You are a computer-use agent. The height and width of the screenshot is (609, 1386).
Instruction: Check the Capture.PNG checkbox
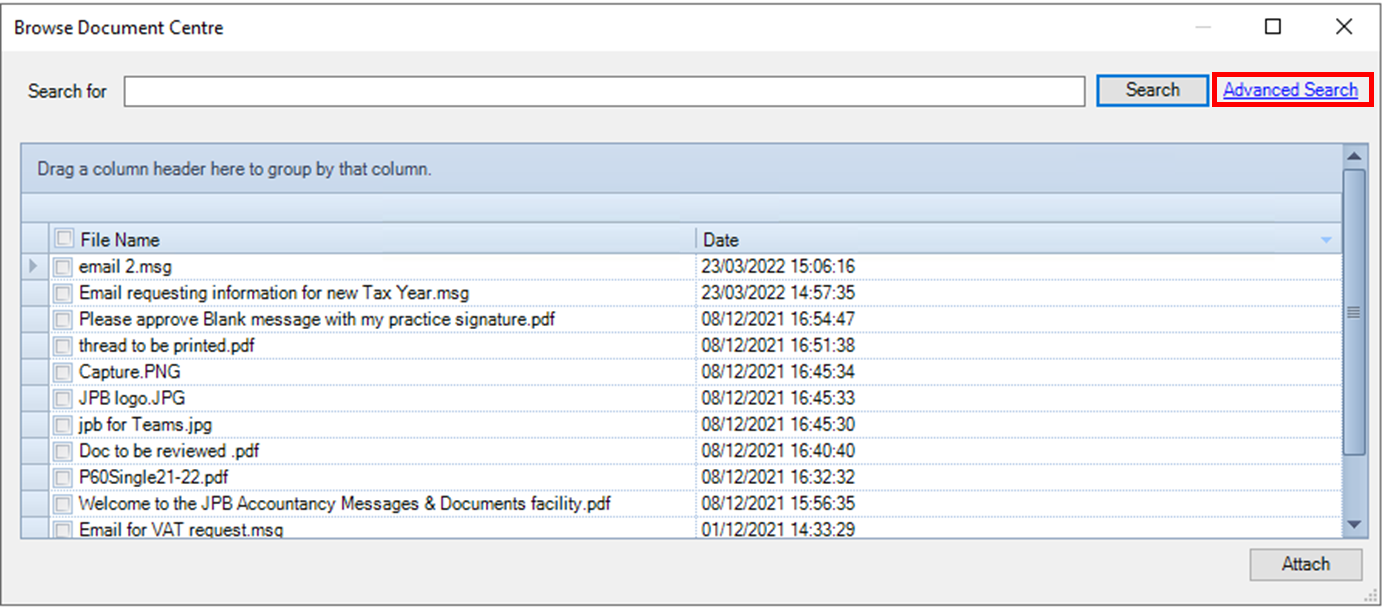pyautogui.click(x=63, y=372)
